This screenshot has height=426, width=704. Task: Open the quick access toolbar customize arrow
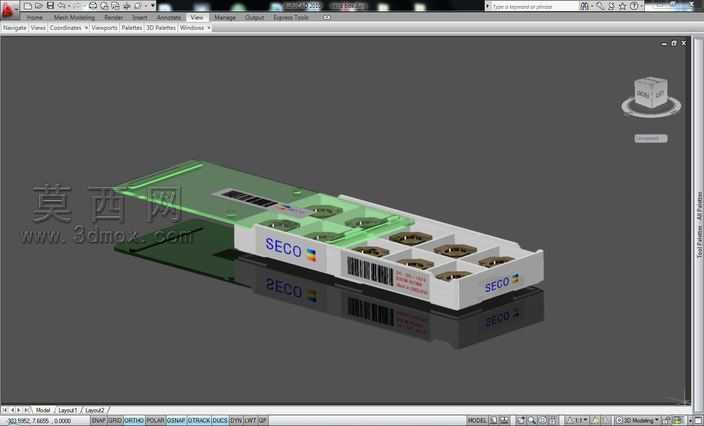[x=153, y=6]
